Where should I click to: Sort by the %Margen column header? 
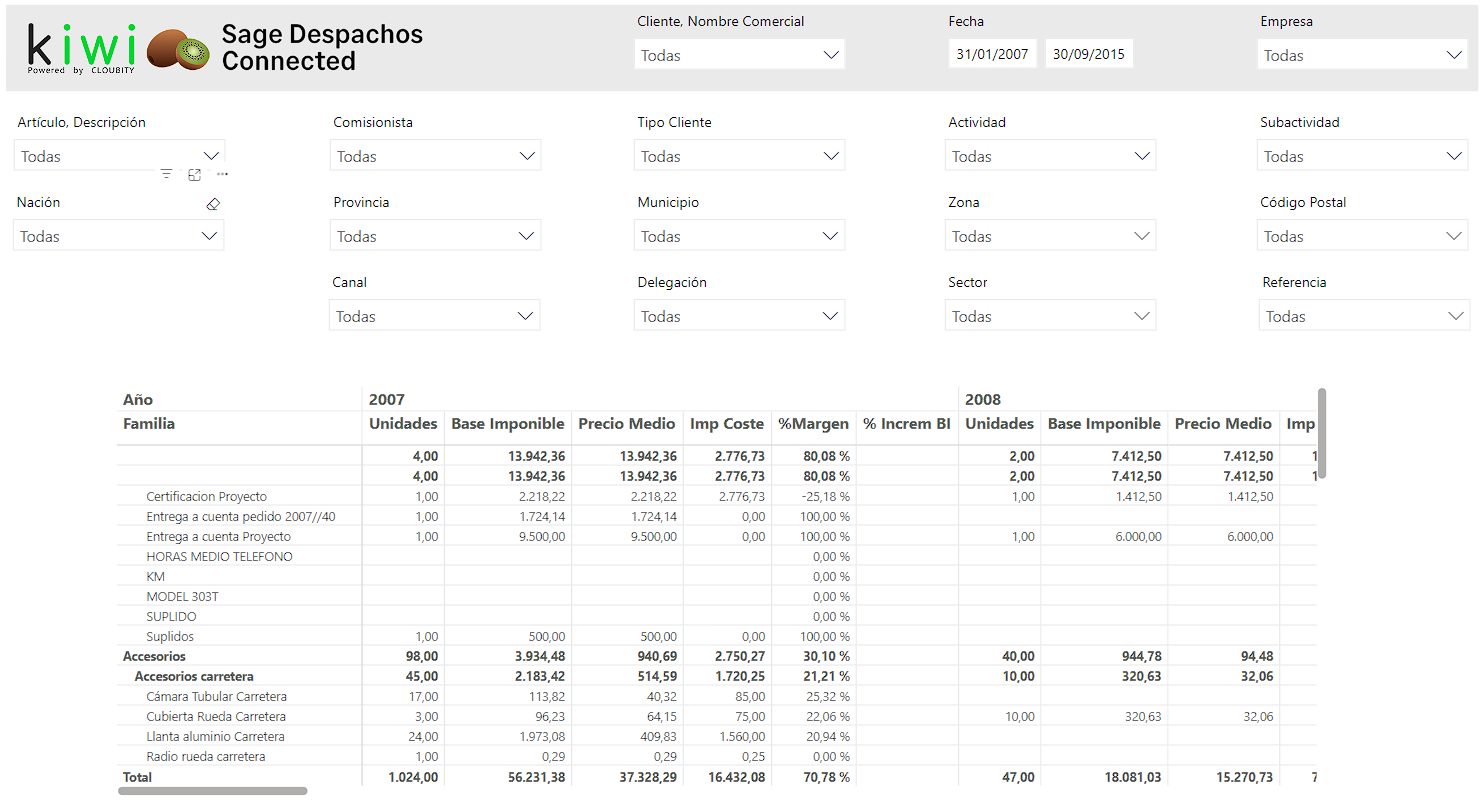[813, 424]
